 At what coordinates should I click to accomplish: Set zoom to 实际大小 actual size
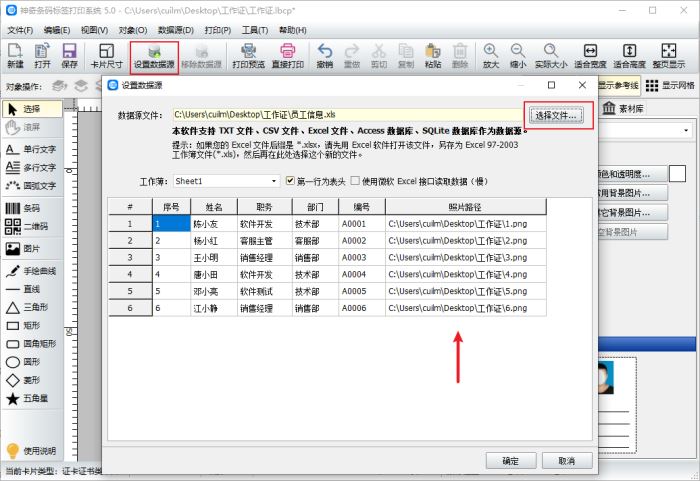coord(551,56)
